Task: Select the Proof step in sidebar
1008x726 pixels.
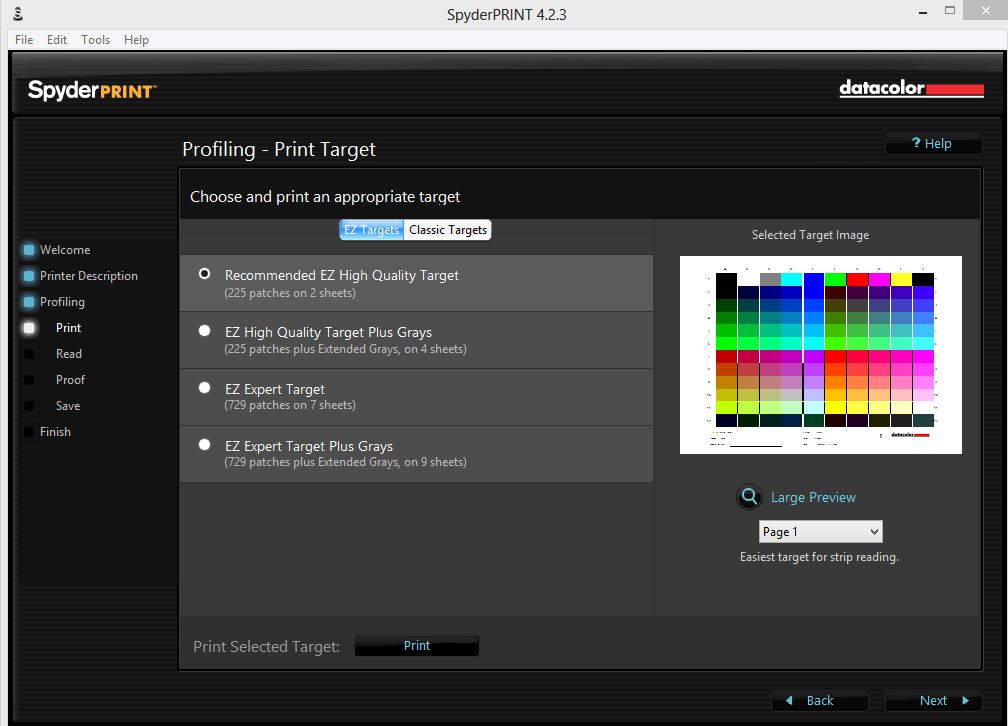Action: (70, 380)
